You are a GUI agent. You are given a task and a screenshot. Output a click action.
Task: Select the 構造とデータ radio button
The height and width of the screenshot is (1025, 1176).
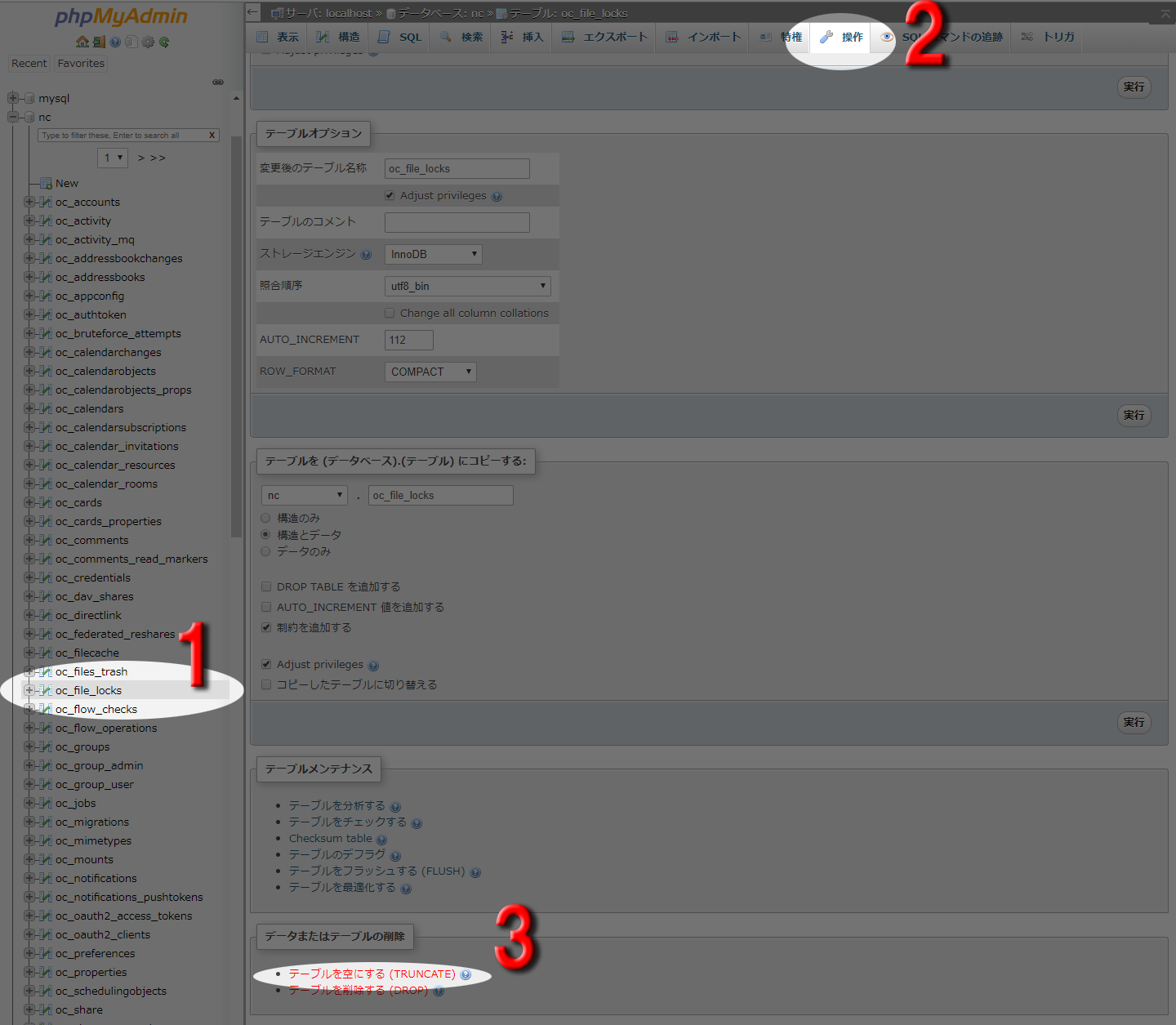click(x=265, y=534)
